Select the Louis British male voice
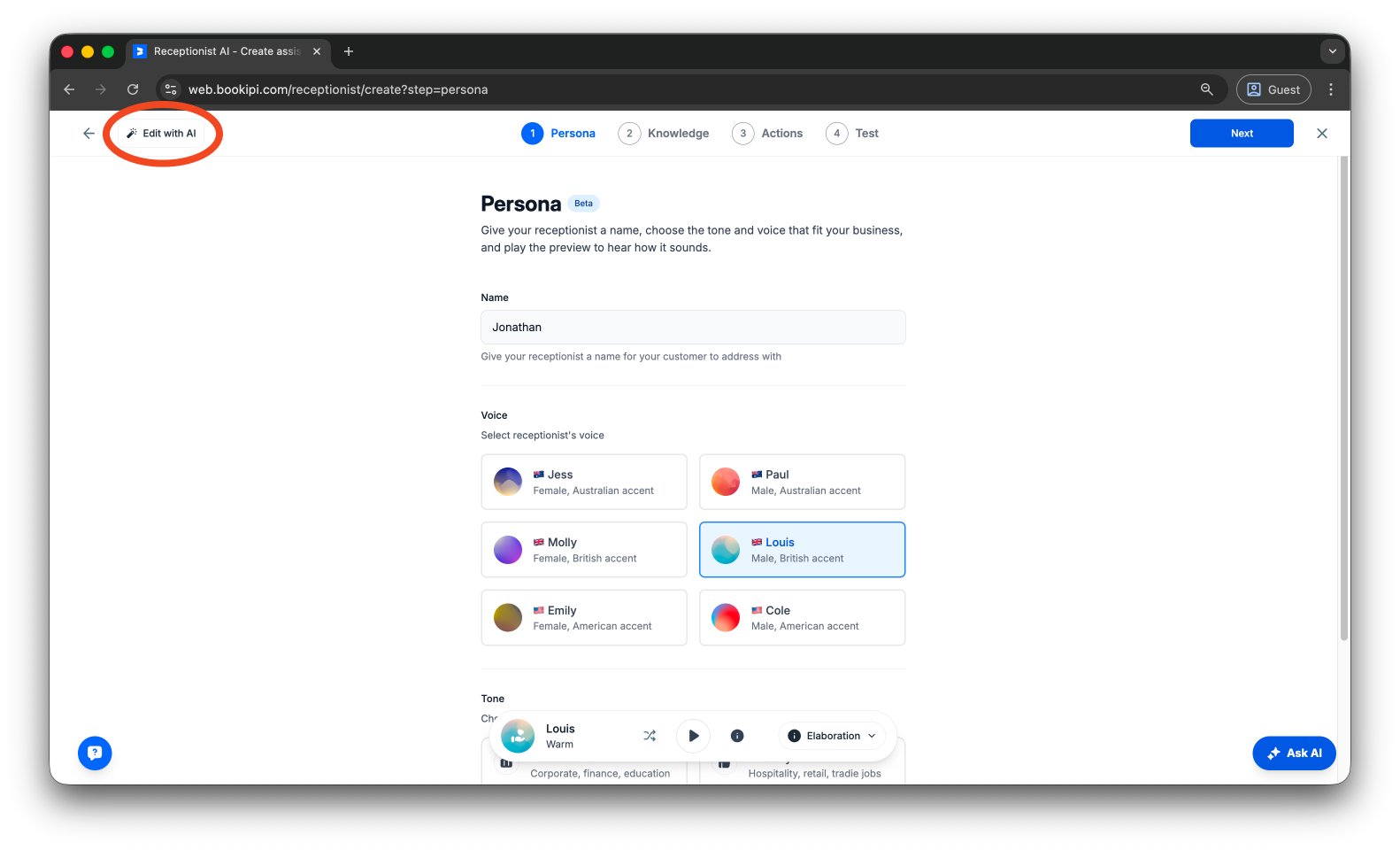The width and height of the screenshot is (1400, 850). (803, 550)
